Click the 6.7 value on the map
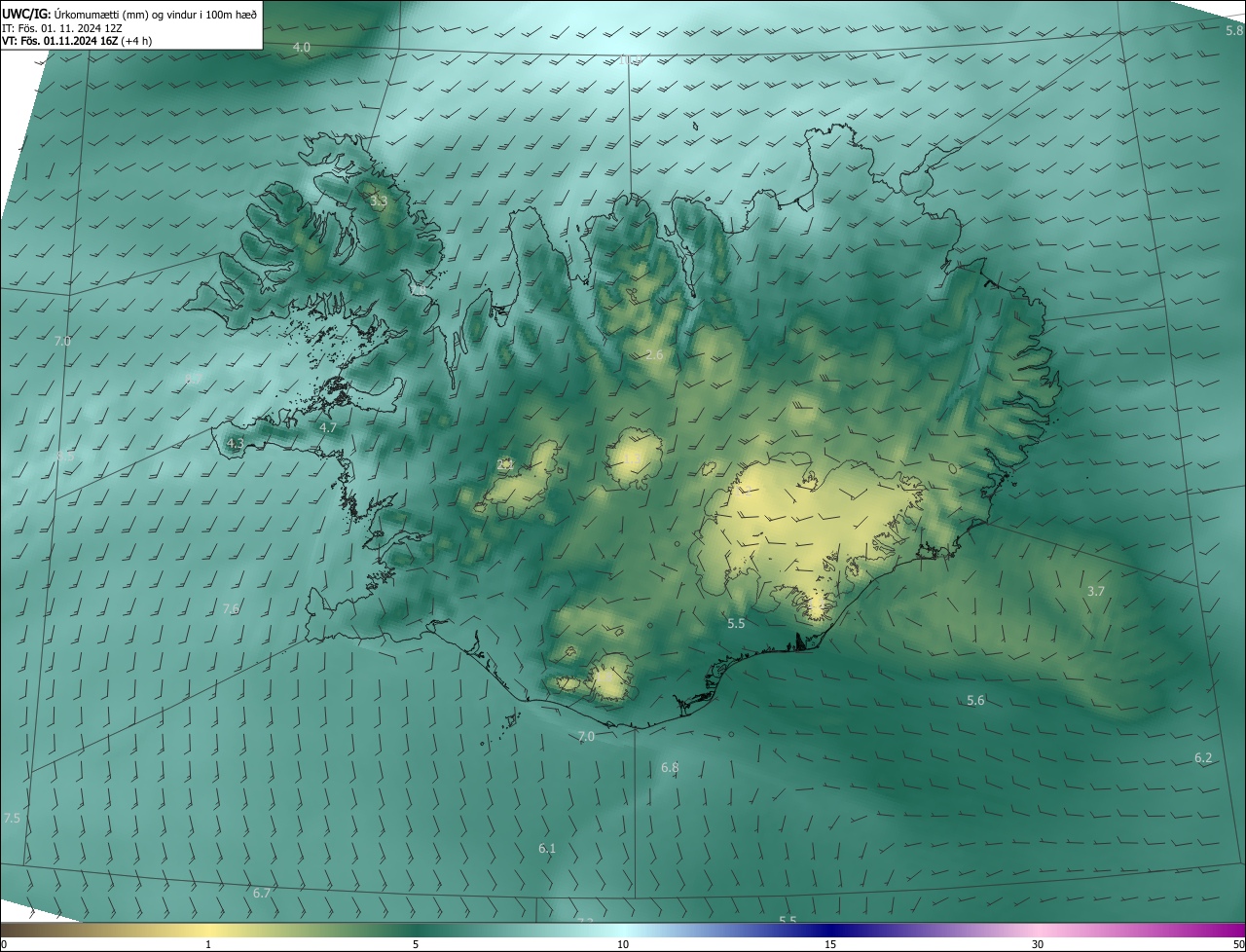The height and width of the screenshot is (952, 1246). tap(261, 893)
